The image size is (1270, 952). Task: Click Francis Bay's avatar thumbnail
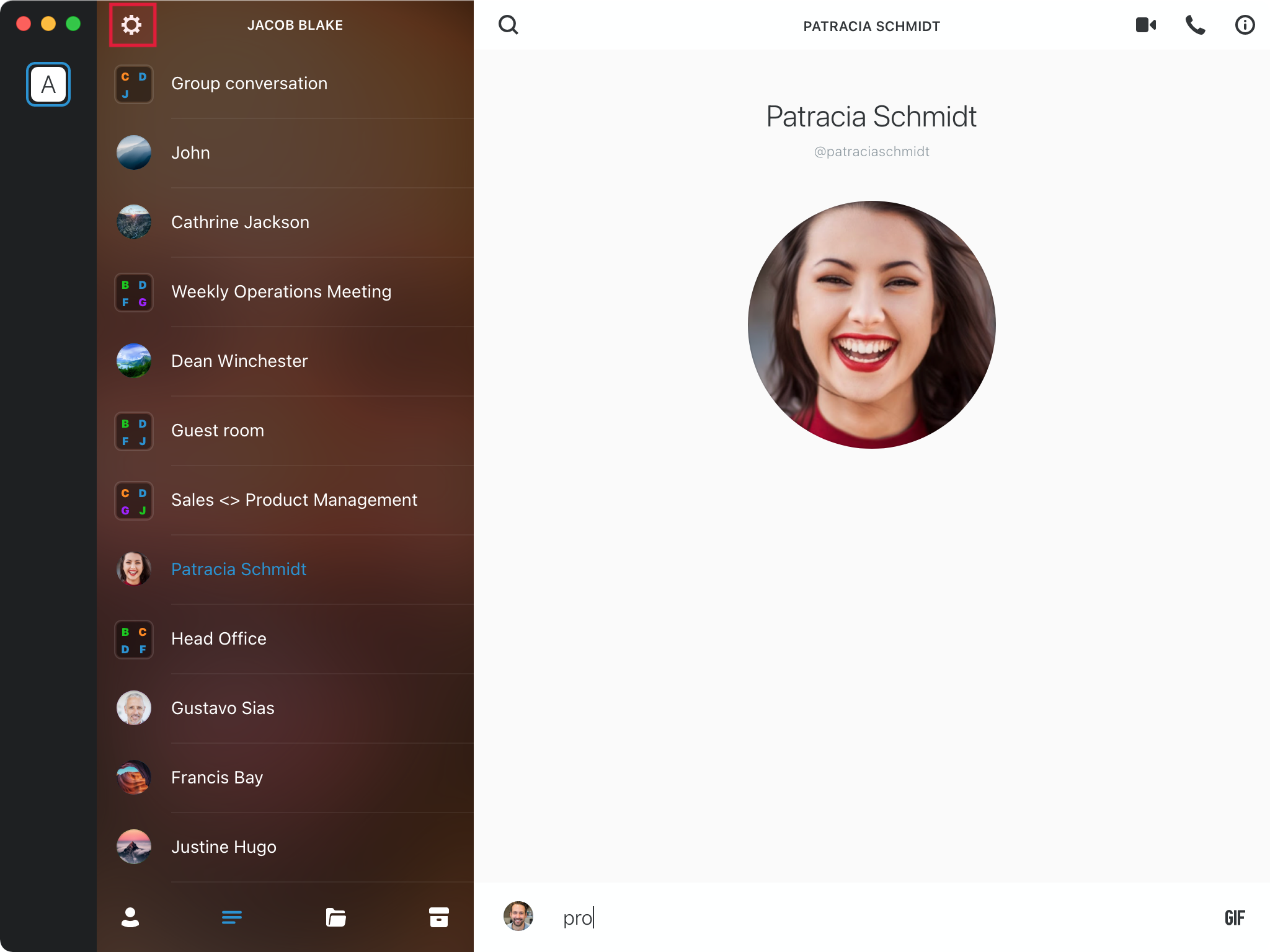(x=134, y=777)
